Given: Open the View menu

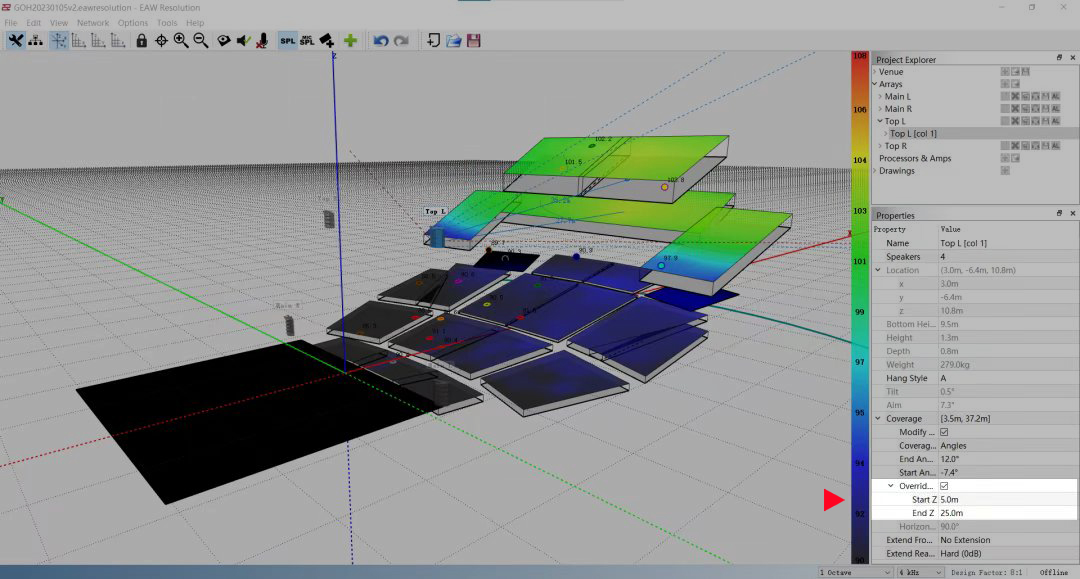Looking at the screenshot, I should tap(59, 23).
